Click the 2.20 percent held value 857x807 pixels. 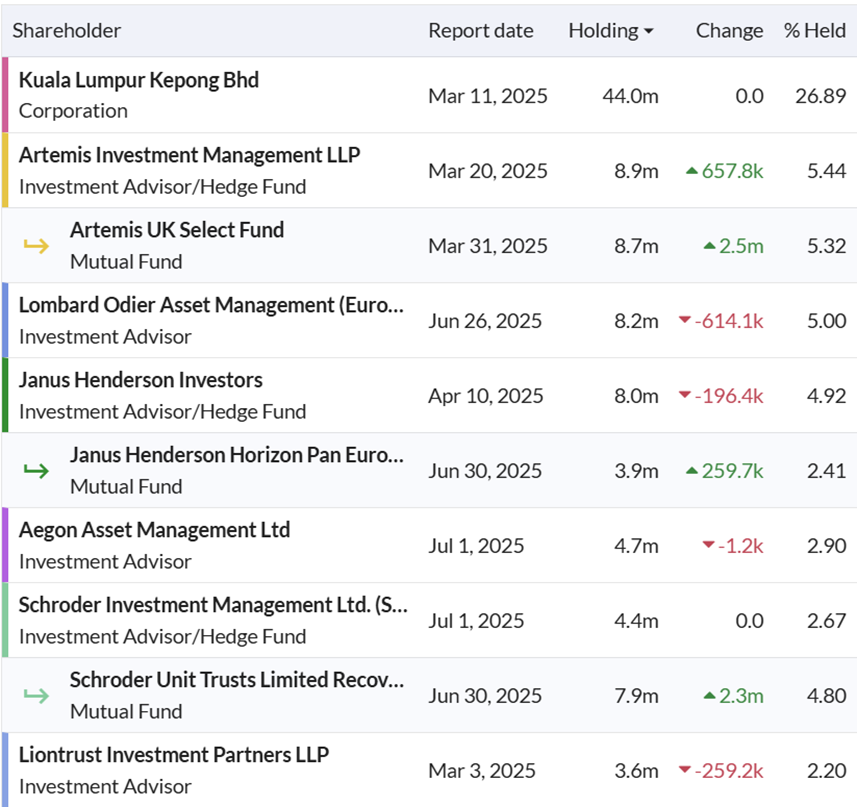point(826,770)
